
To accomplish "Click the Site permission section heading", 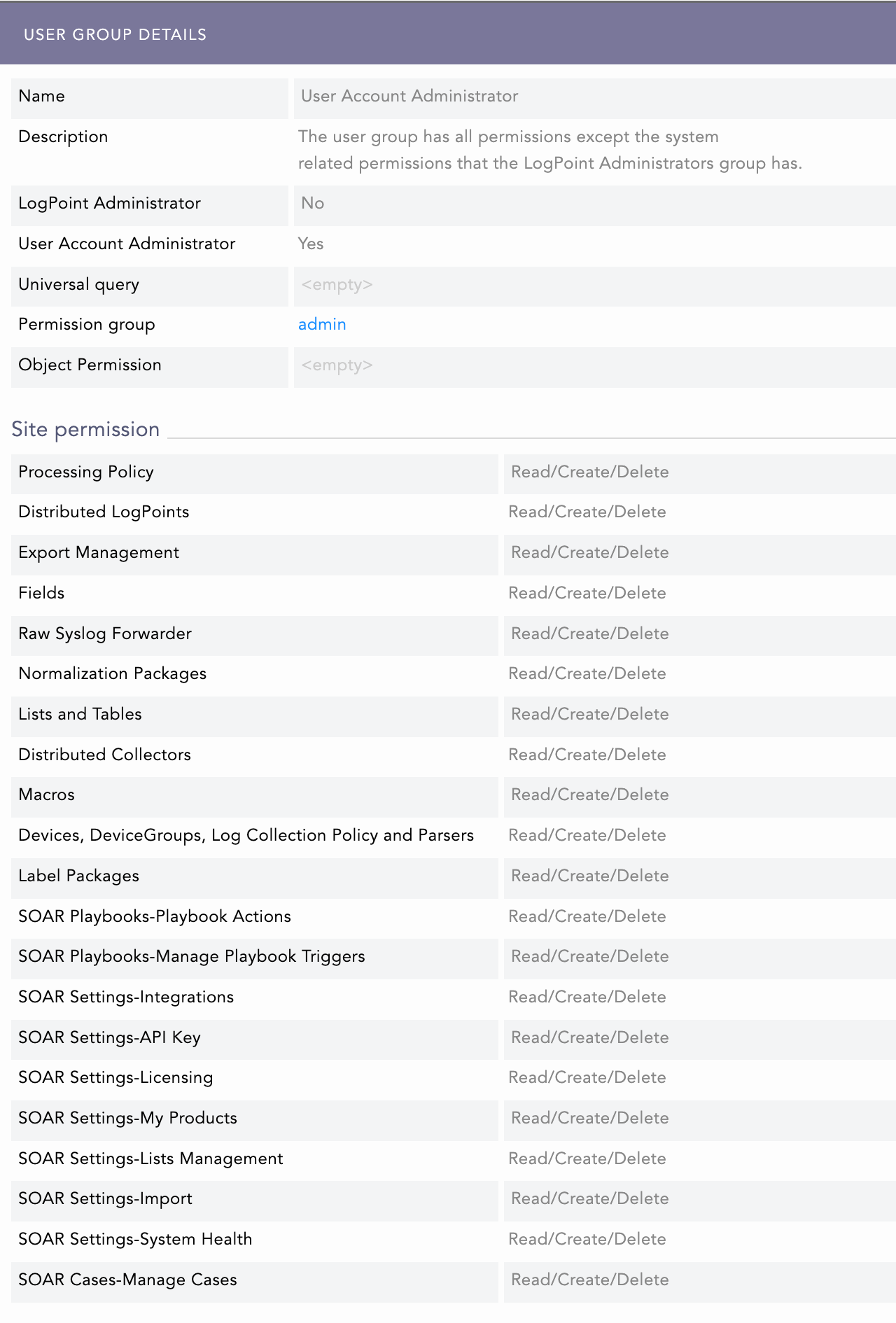I will (85, 429).
